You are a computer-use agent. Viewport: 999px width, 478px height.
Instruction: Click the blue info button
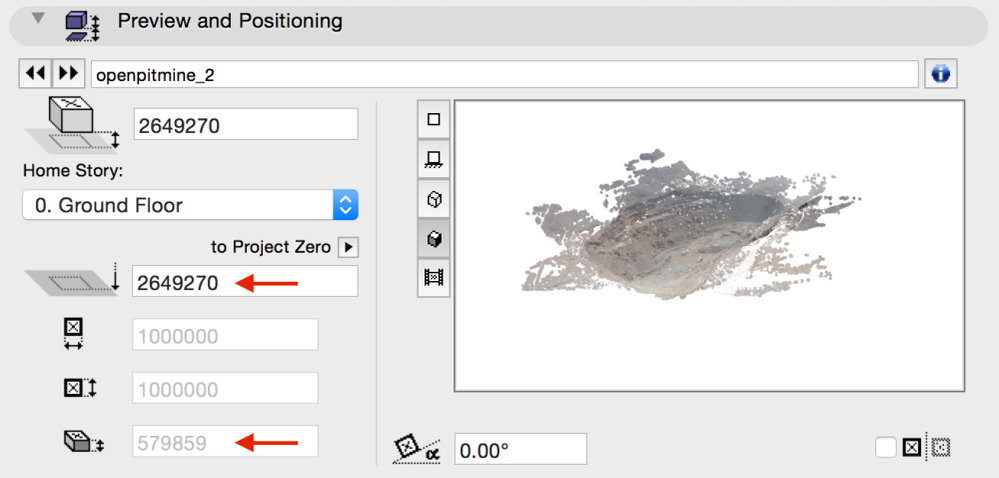pyautogui.click(x=939, y=74)
